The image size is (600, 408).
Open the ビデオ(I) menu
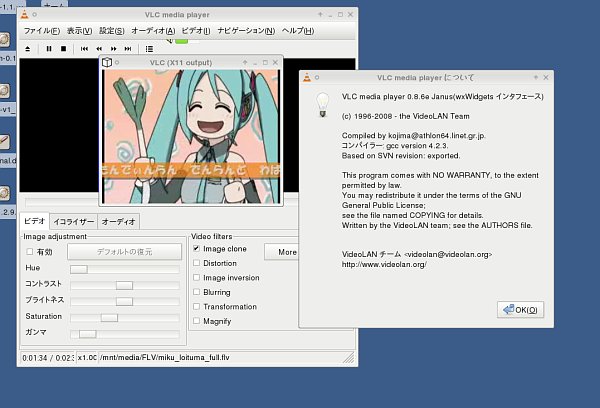[196, 31]
